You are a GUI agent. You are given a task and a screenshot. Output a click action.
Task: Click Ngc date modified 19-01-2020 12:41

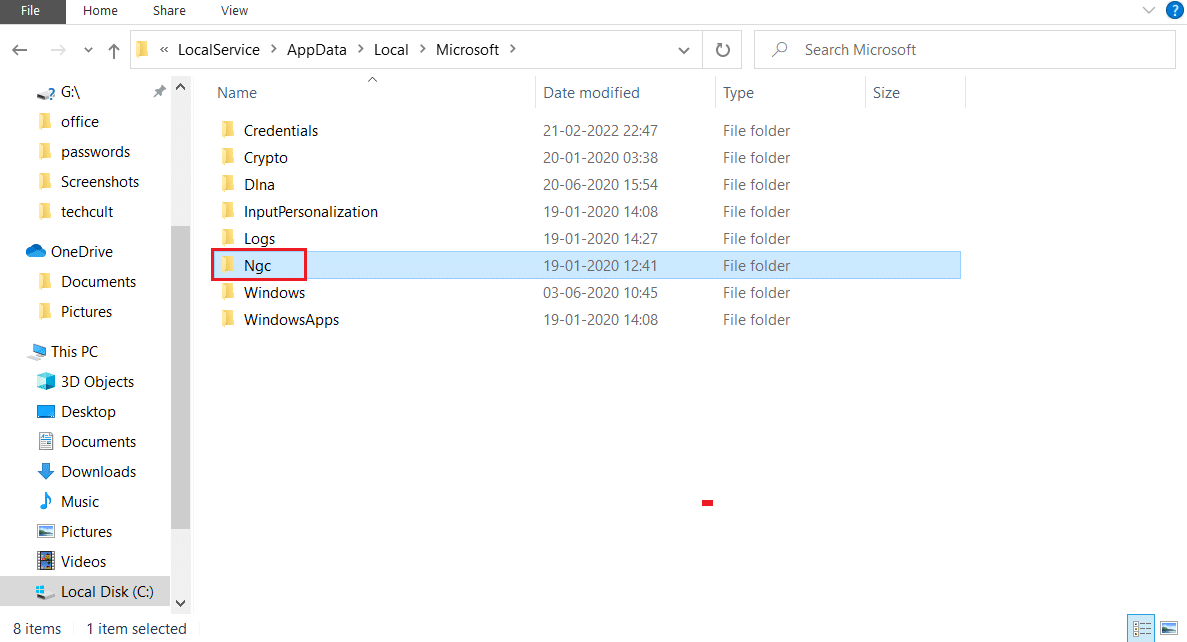click(x=600, y=266)
